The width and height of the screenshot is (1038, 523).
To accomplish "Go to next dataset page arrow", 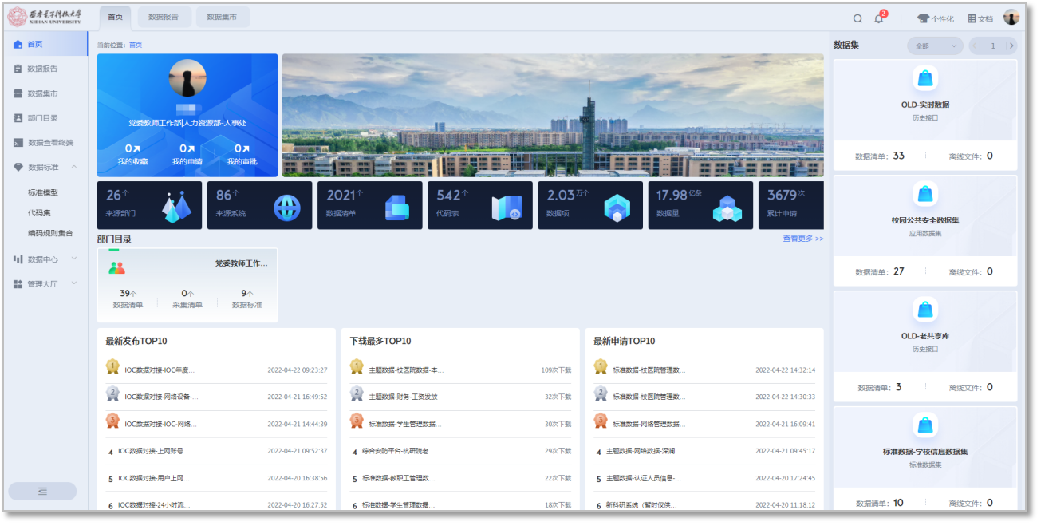I will [1010, 46].
